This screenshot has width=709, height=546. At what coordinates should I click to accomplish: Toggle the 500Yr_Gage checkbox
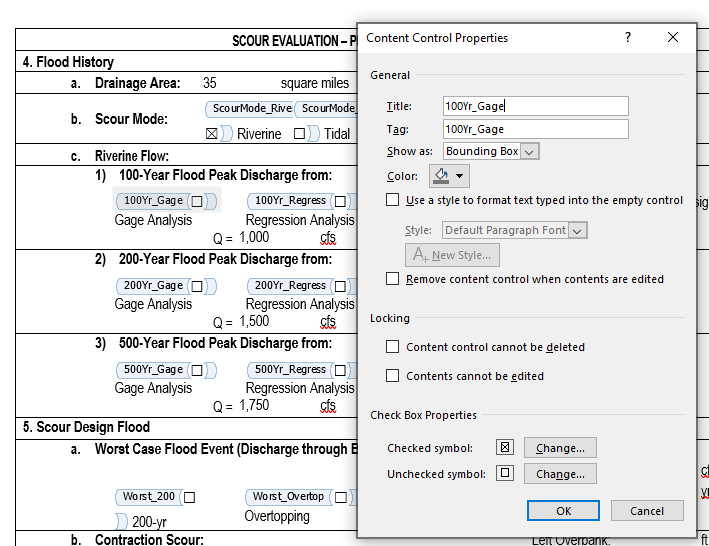(197, 370)
